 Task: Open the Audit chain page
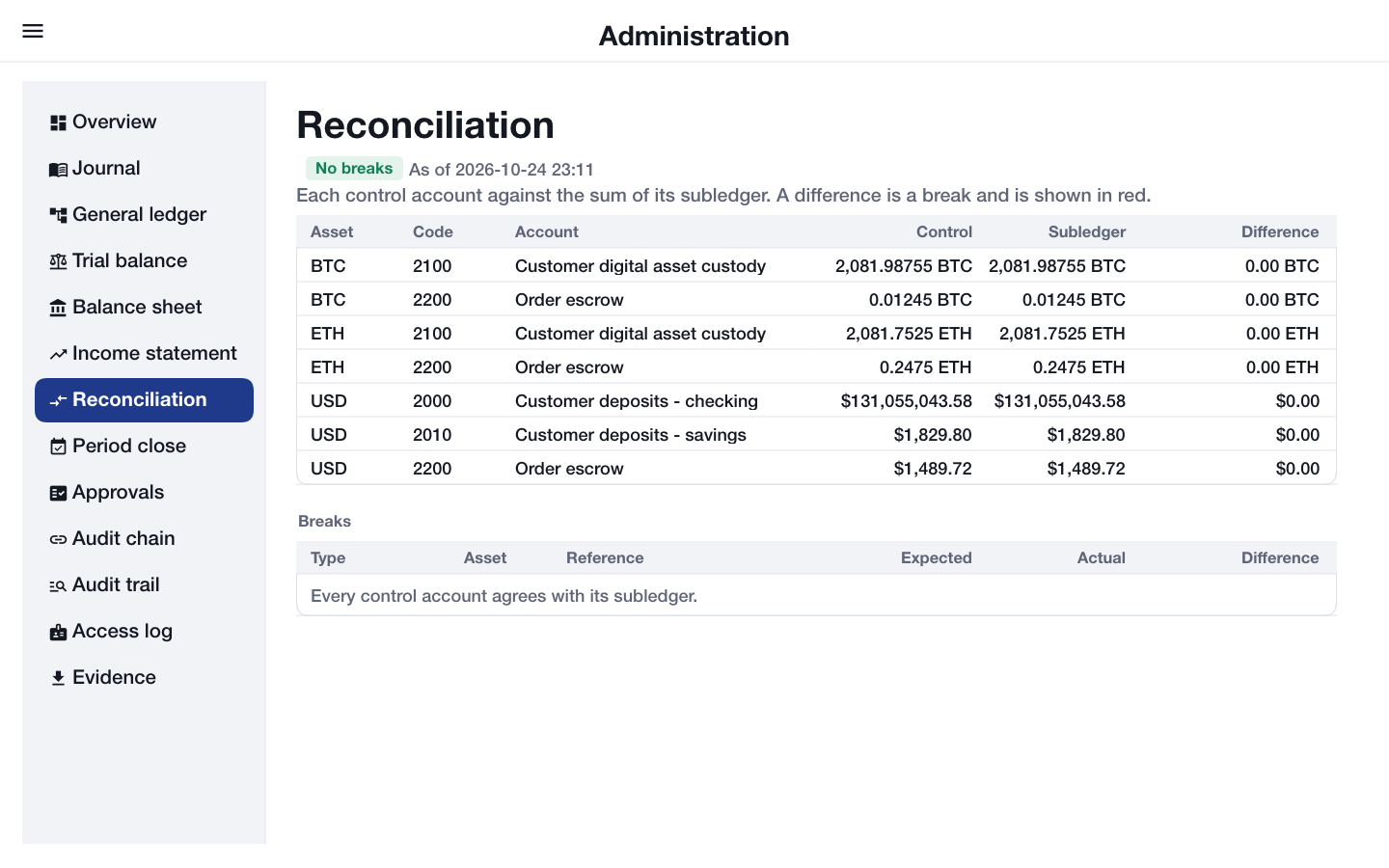[144, 539]
